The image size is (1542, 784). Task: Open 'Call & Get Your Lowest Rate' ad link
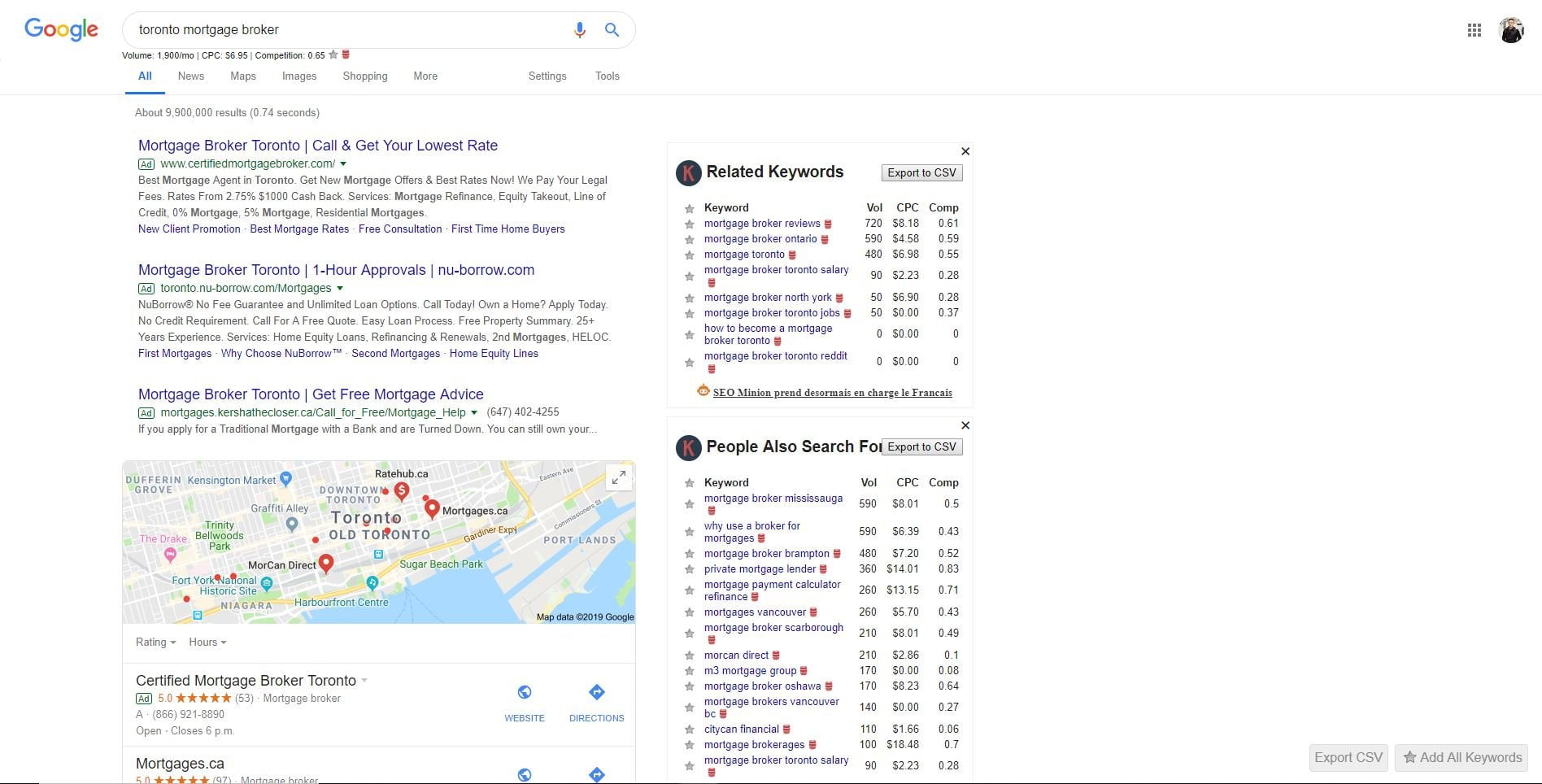(x=318, y=146)
